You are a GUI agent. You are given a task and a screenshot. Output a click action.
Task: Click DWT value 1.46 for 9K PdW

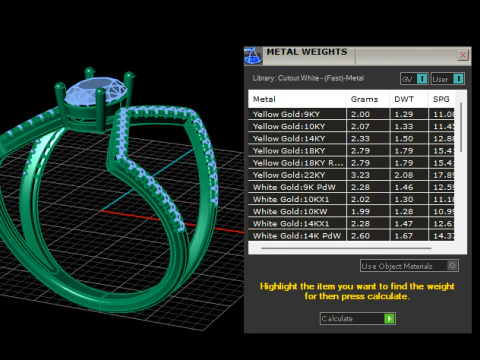click(404, 187)
